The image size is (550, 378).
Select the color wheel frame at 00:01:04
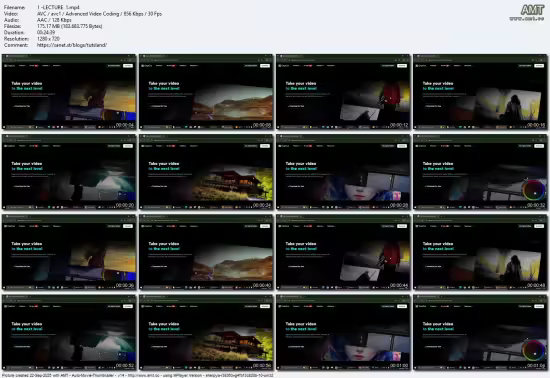point(480,332)
